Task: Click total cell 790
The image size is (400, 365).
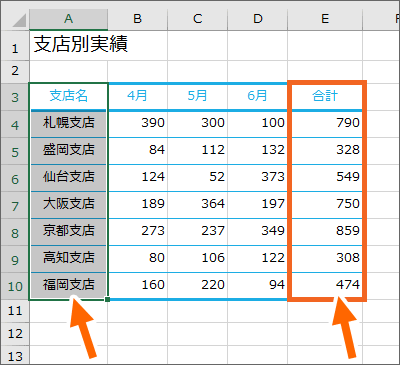Action: click(x=325, y=124)
